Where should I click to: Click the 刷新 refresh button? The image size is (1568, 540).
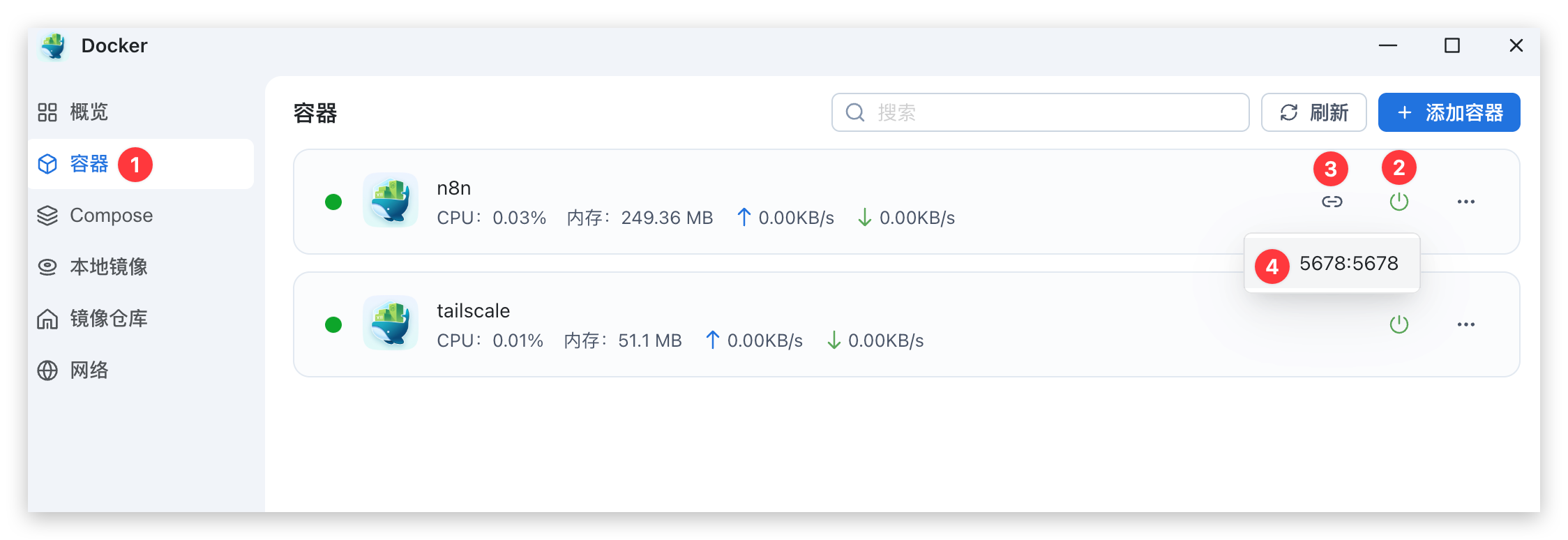click(x=1313, y=112)
